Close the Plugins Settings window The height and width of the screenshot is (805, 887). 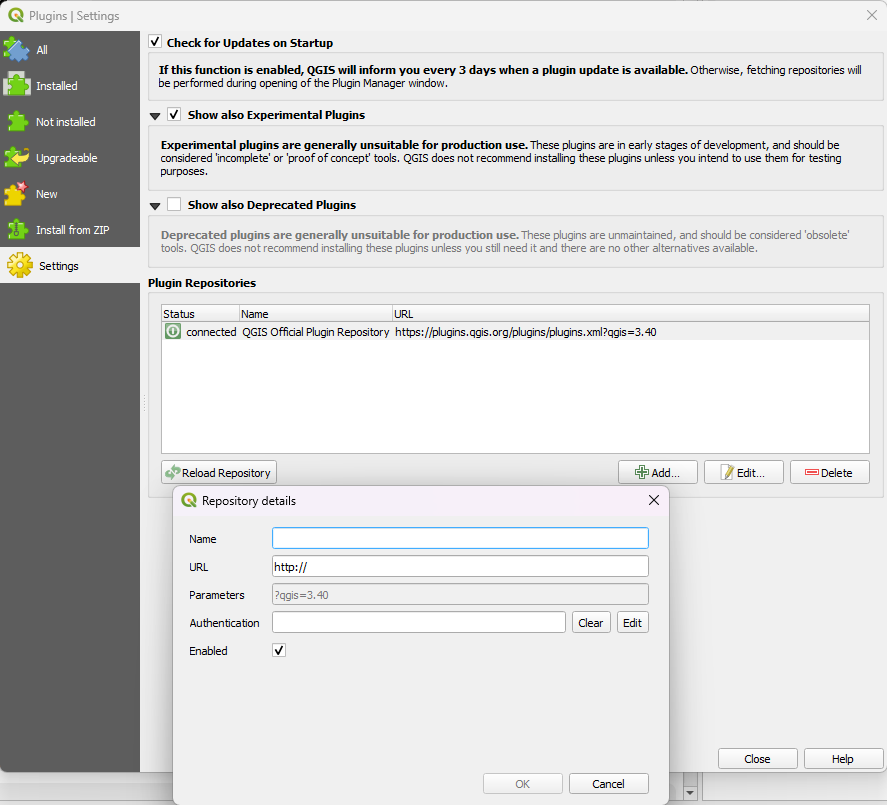pos(872,15)
